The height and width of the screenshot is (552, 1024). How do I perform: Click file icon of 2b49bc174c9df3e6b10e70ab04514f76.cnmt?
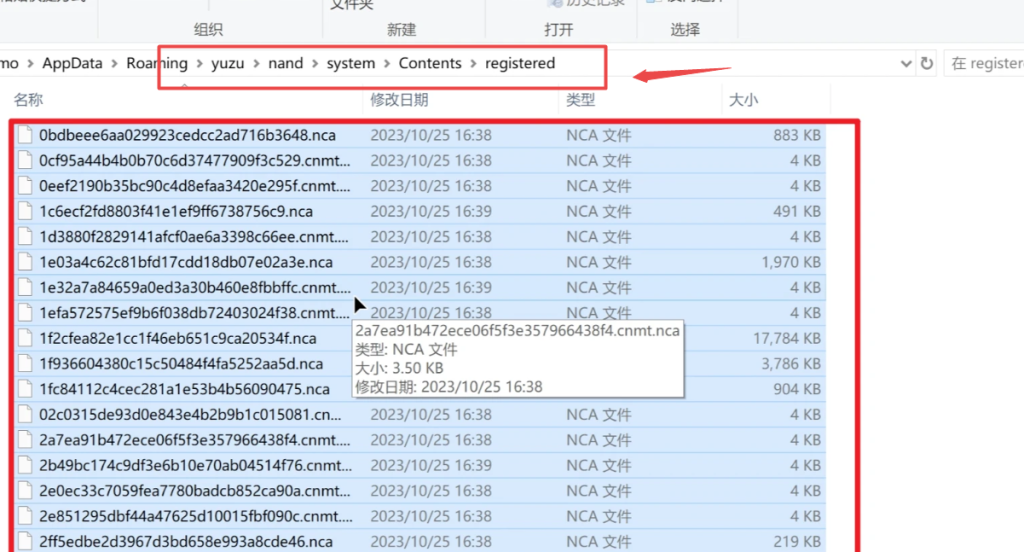(x=25, y=465)
